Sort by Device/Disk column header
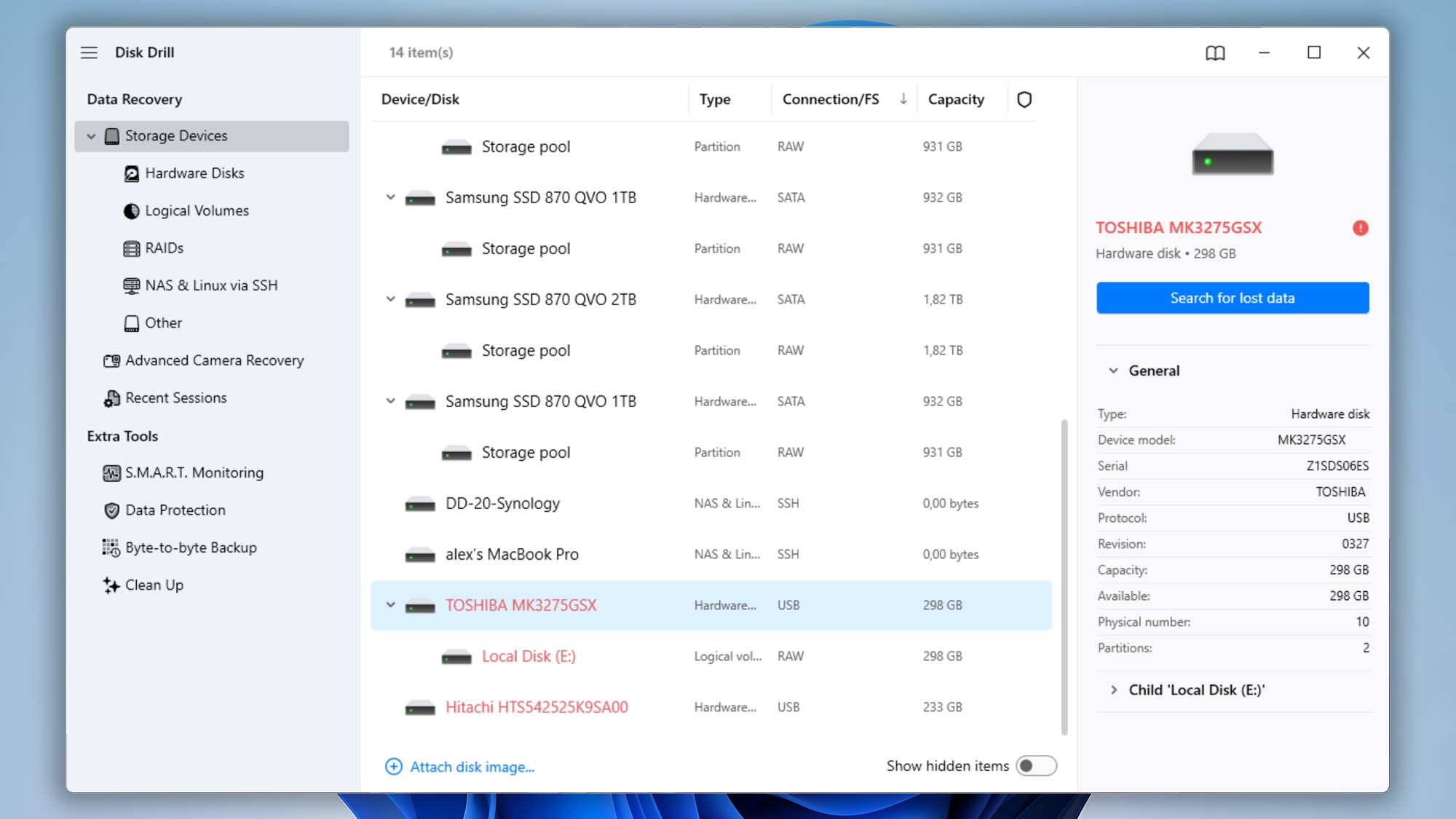 tap(420, 99)
